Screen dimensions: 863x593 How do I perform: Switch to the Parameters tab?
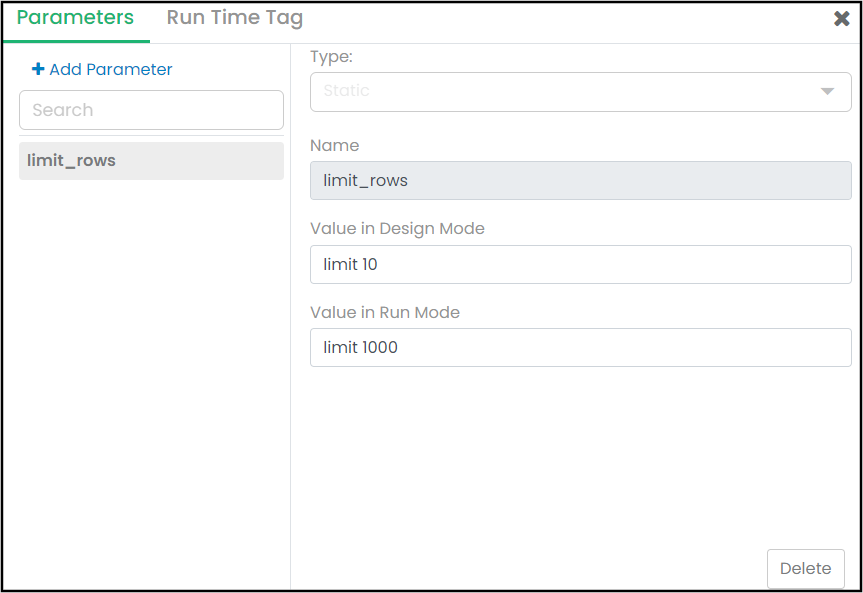75,18
